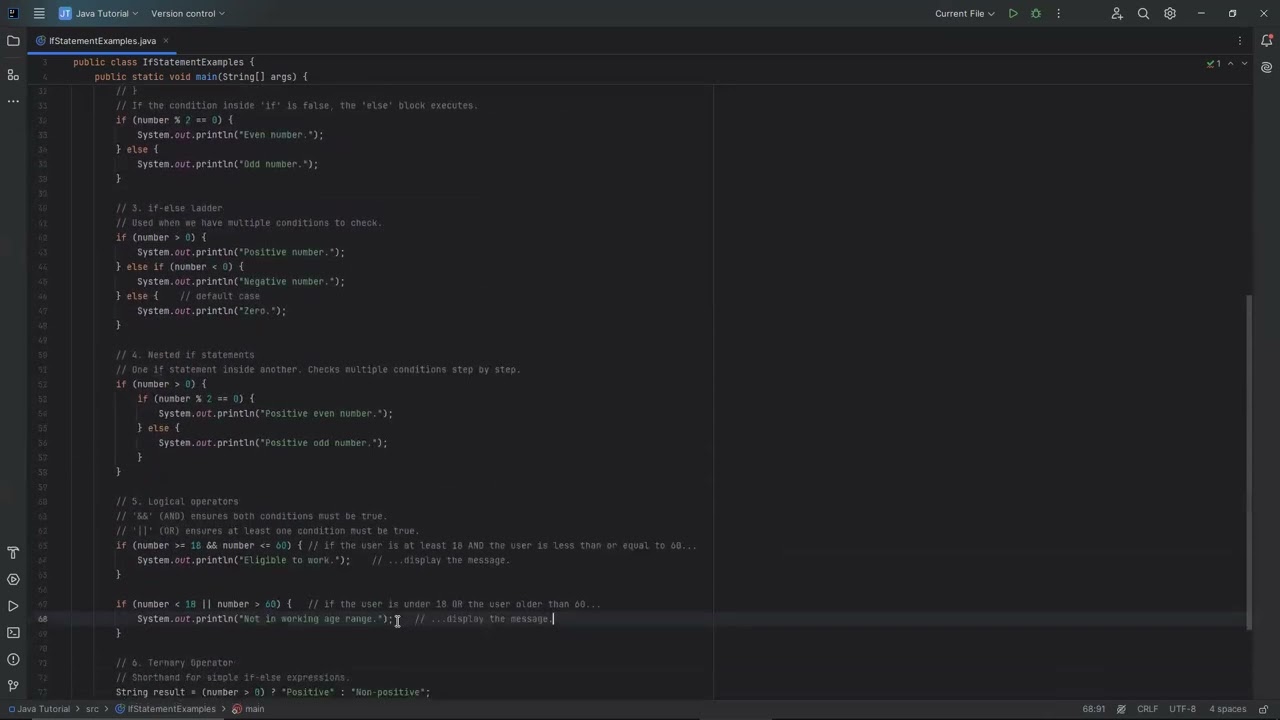
Task: Open the 68:91 go-to-line position
Action: 1093,709
